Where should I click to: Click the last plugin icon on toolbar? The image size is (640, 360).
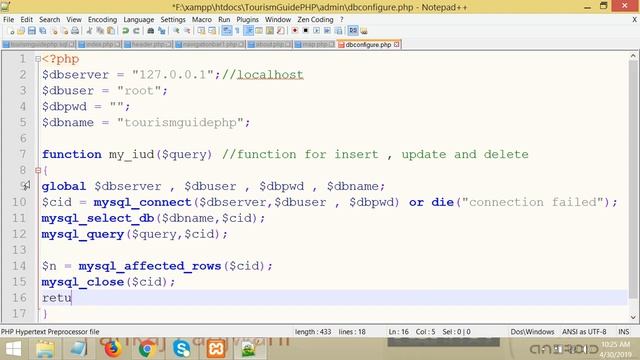click(364, 31)
